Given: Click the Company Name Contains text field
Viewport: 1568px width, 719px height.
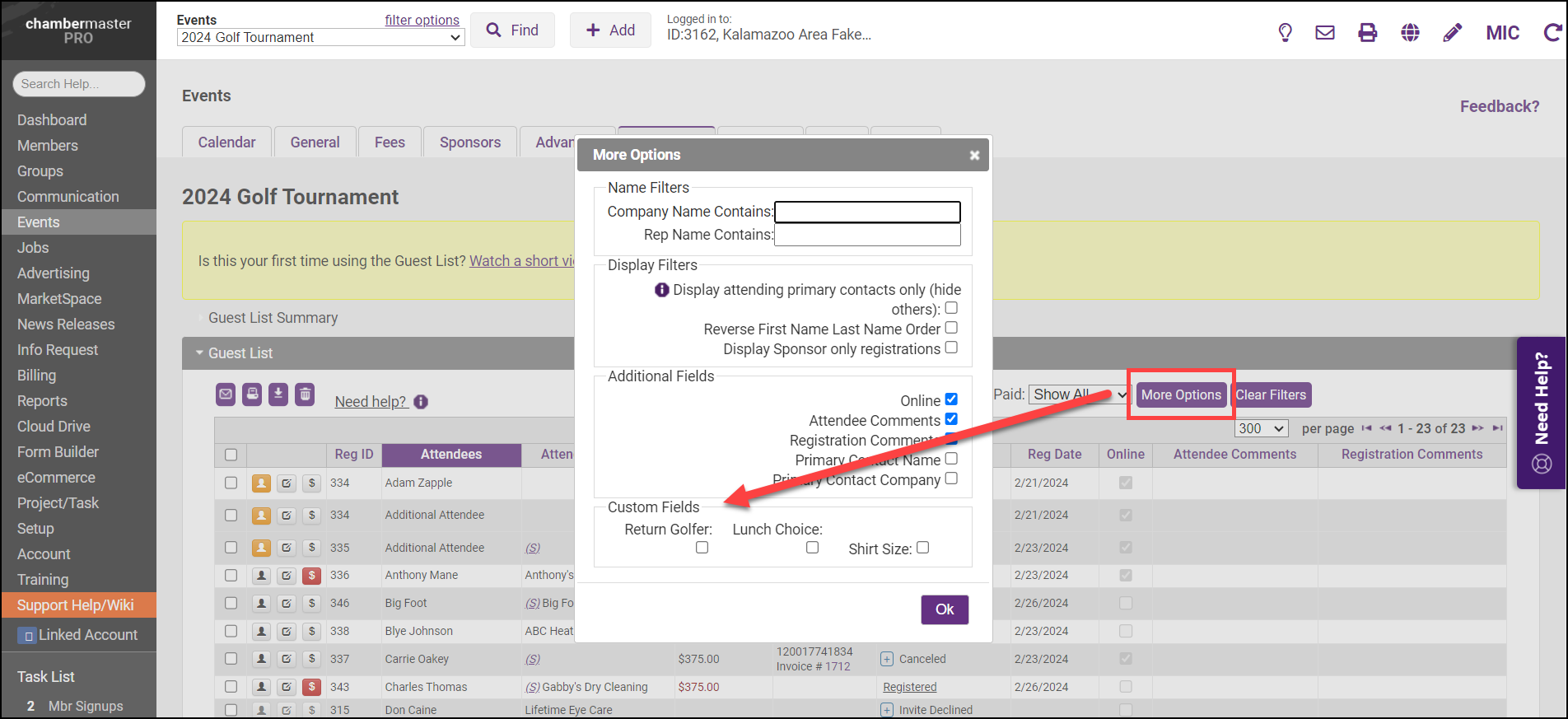Looking at the screenshot, I should [867, 212].
